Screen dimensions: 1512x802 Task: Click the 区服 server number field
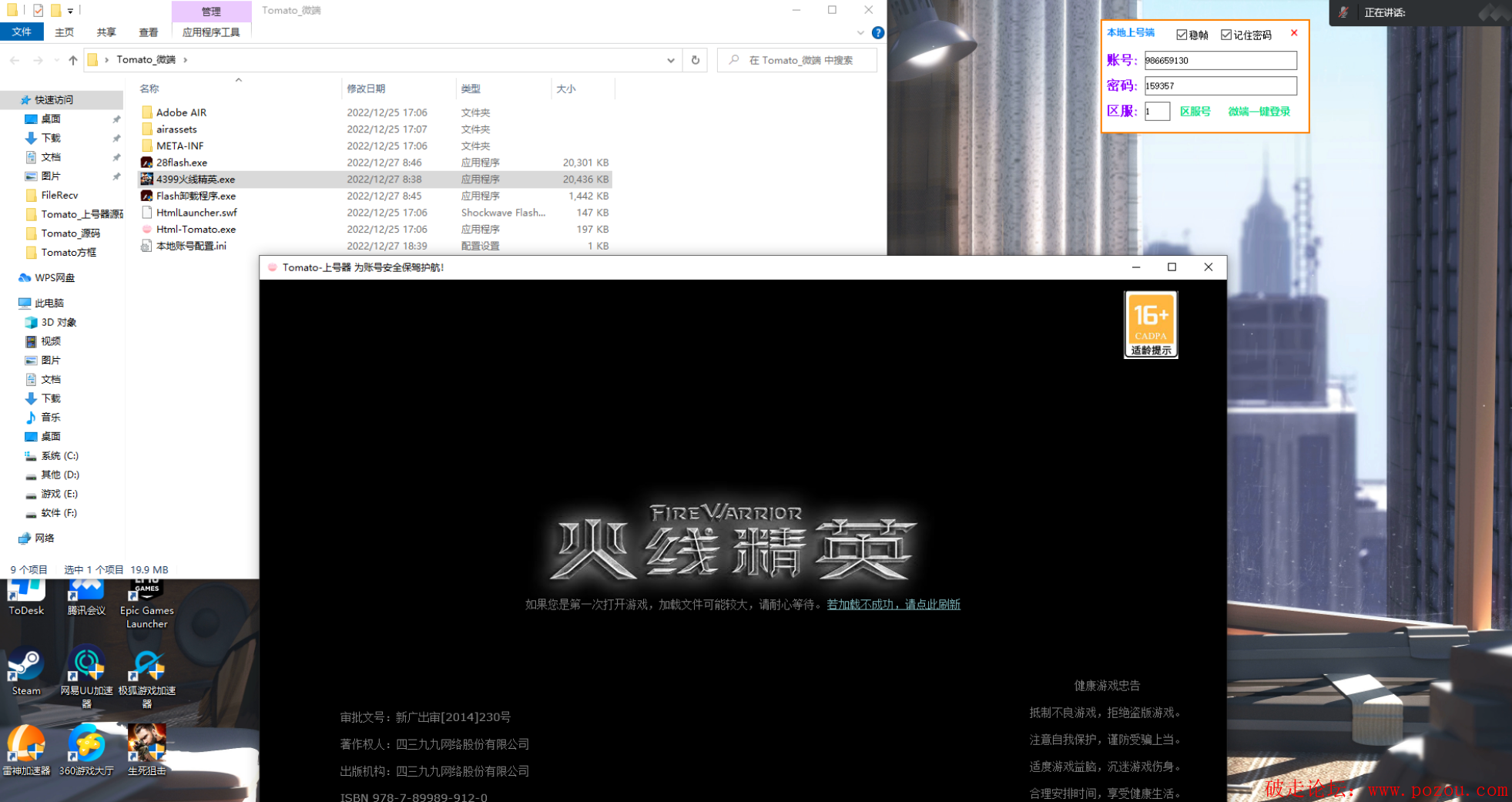pyautogui.click(x=1157, y=111)
